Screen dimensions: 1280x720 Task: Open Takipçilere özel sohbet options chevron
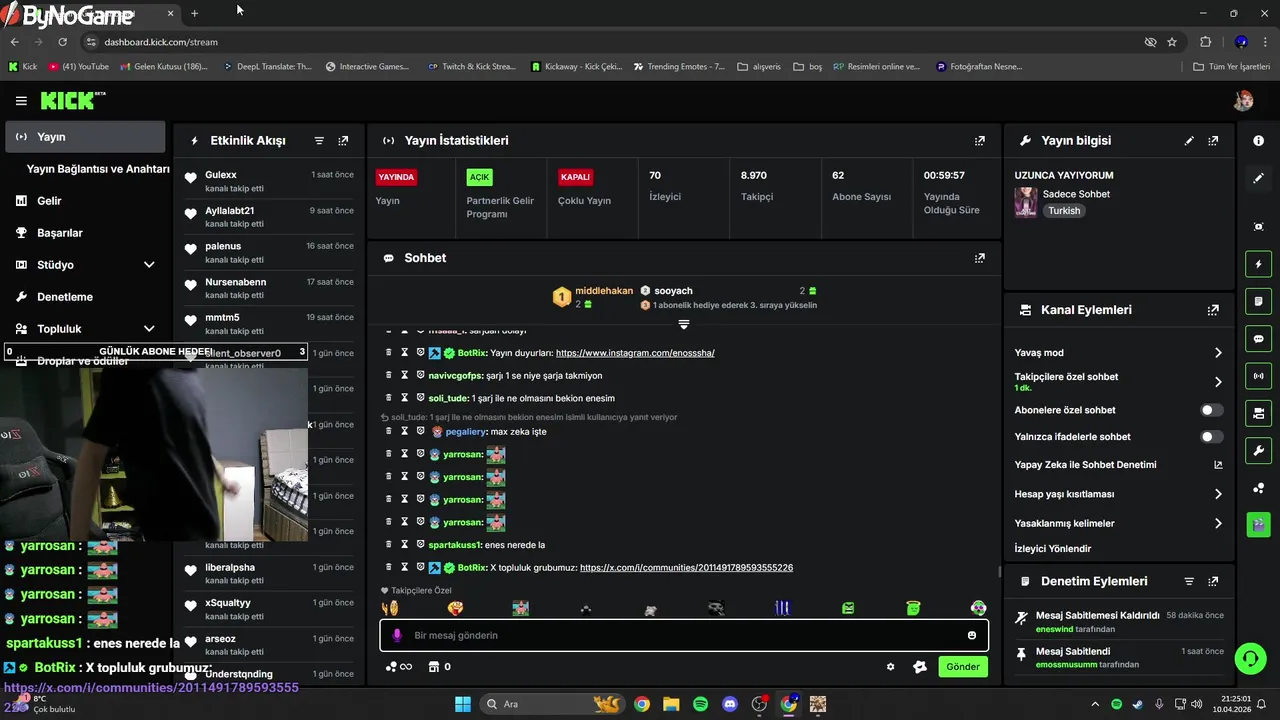[1218, 382]
